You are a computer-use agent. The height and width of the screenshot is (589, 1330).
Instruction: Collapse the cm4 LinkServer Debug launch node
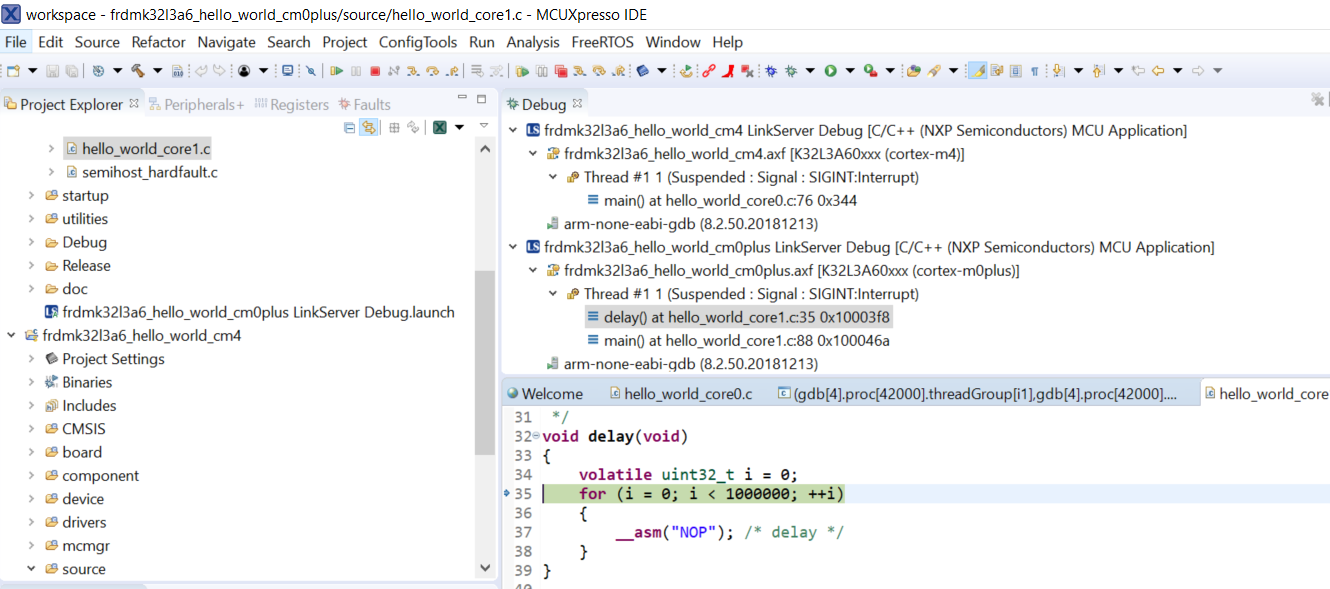(514, 131)
